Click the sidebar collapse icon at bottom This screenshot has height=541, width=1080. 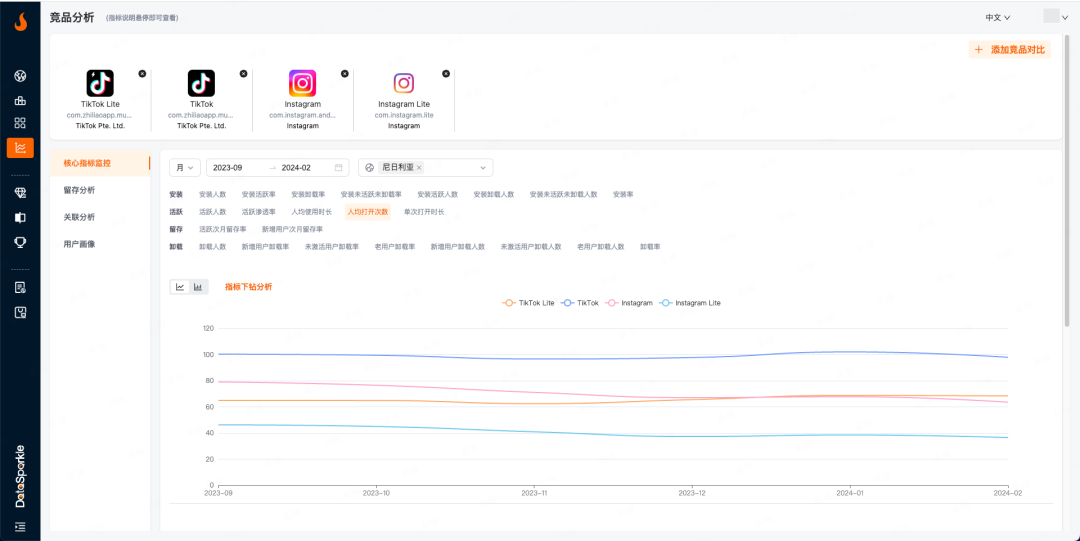(x=20, y=526)
